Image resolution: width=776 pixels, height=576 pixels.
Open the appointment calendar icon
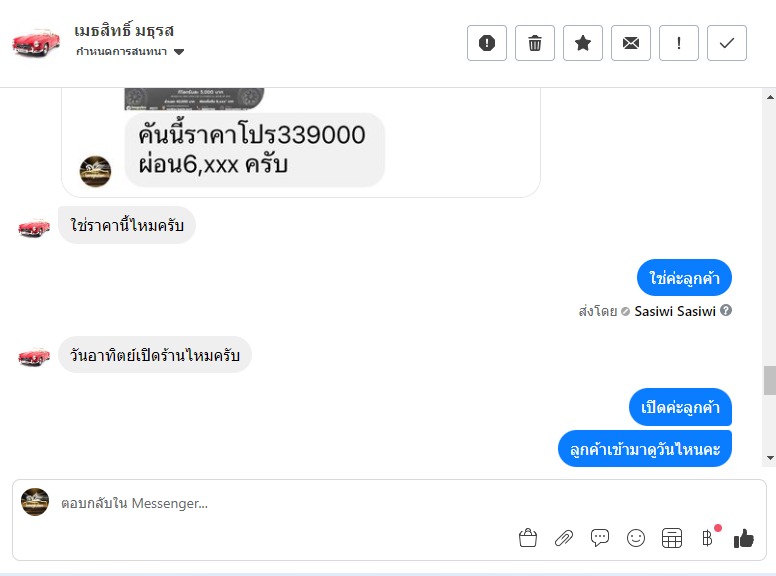(x=672, y=538)
